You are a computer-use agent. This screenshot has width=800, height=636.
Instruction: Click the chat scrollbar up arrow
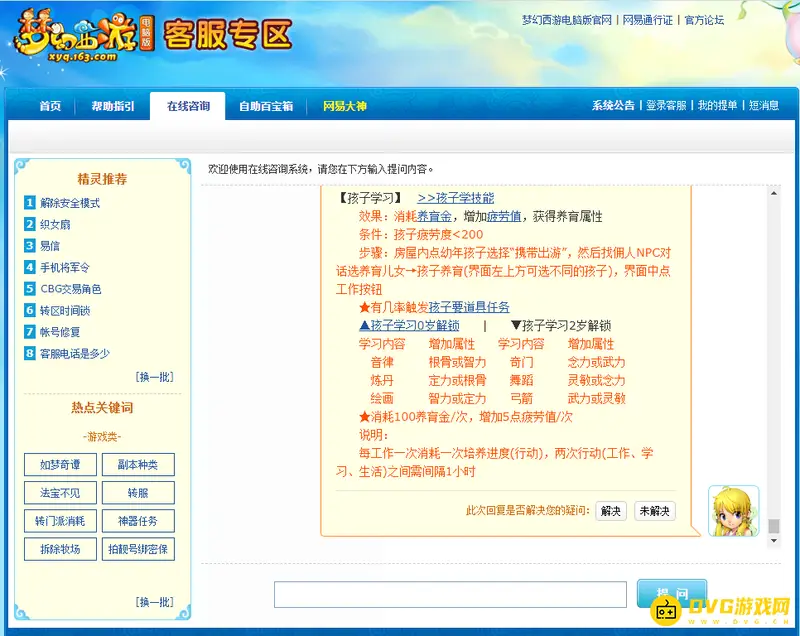[774, 193]
